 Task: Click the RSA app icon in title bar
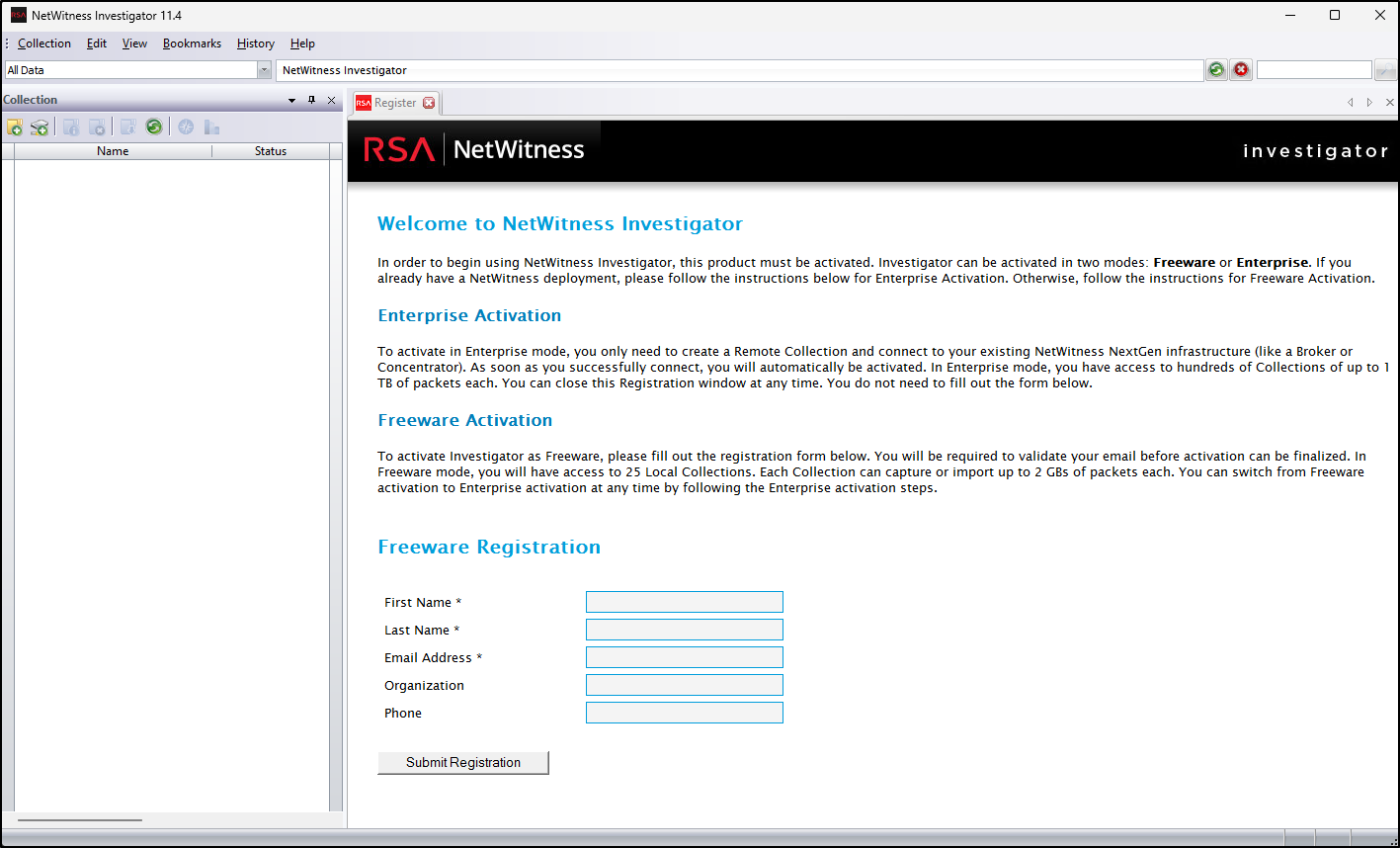19,15
